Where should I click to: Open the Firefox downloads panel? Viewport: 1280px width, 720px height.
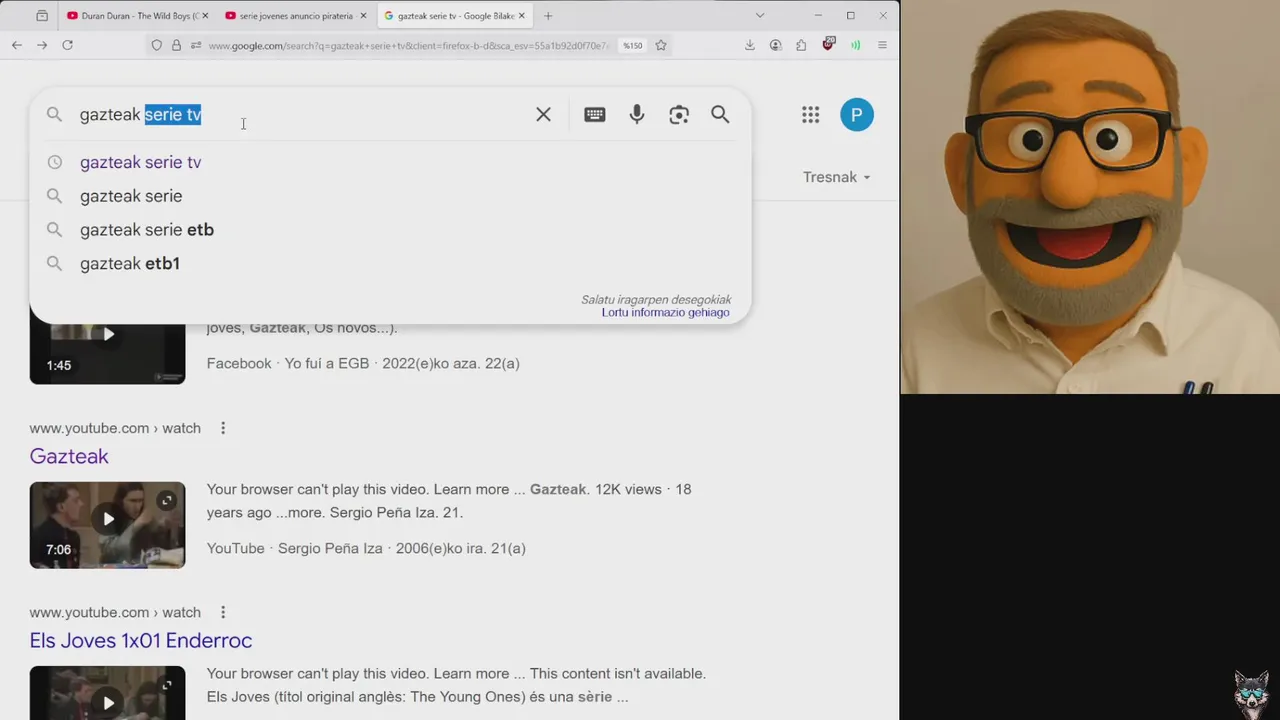point(750,45)
